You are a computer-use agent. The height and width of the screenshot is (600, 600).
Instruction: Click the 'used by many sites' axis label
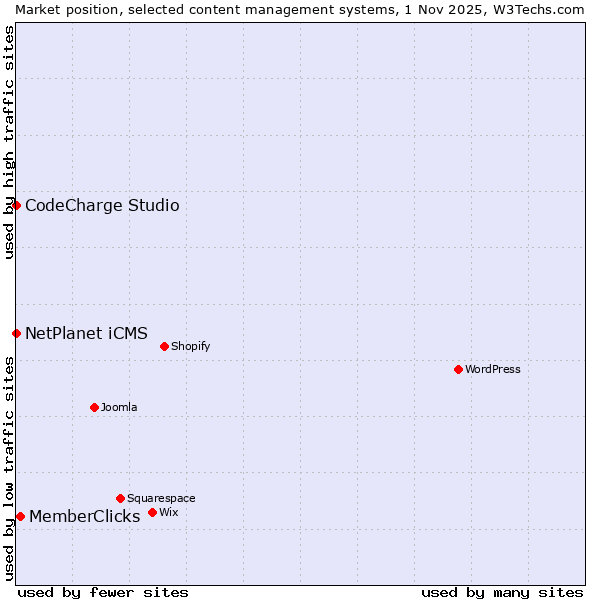[502, 592]
